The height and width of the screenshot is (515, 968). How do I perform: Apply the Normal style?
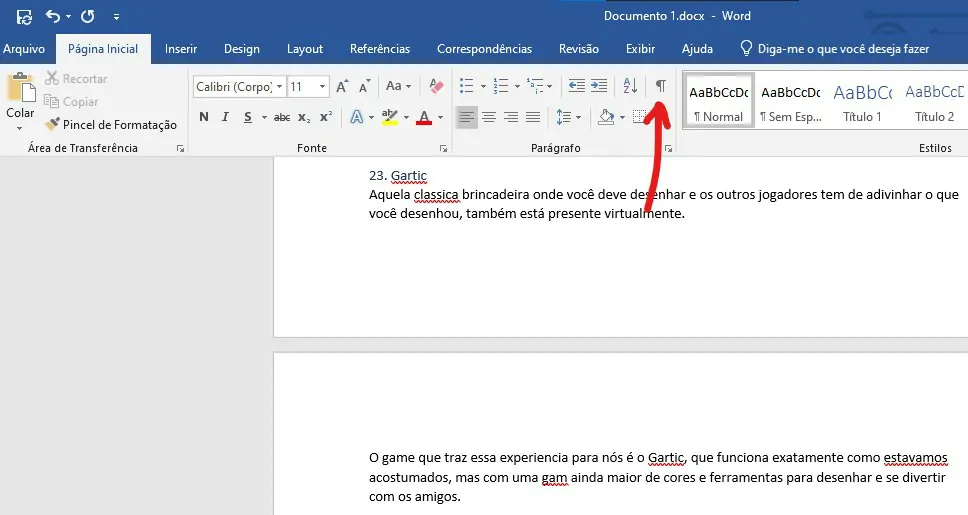tap(719, 101)
